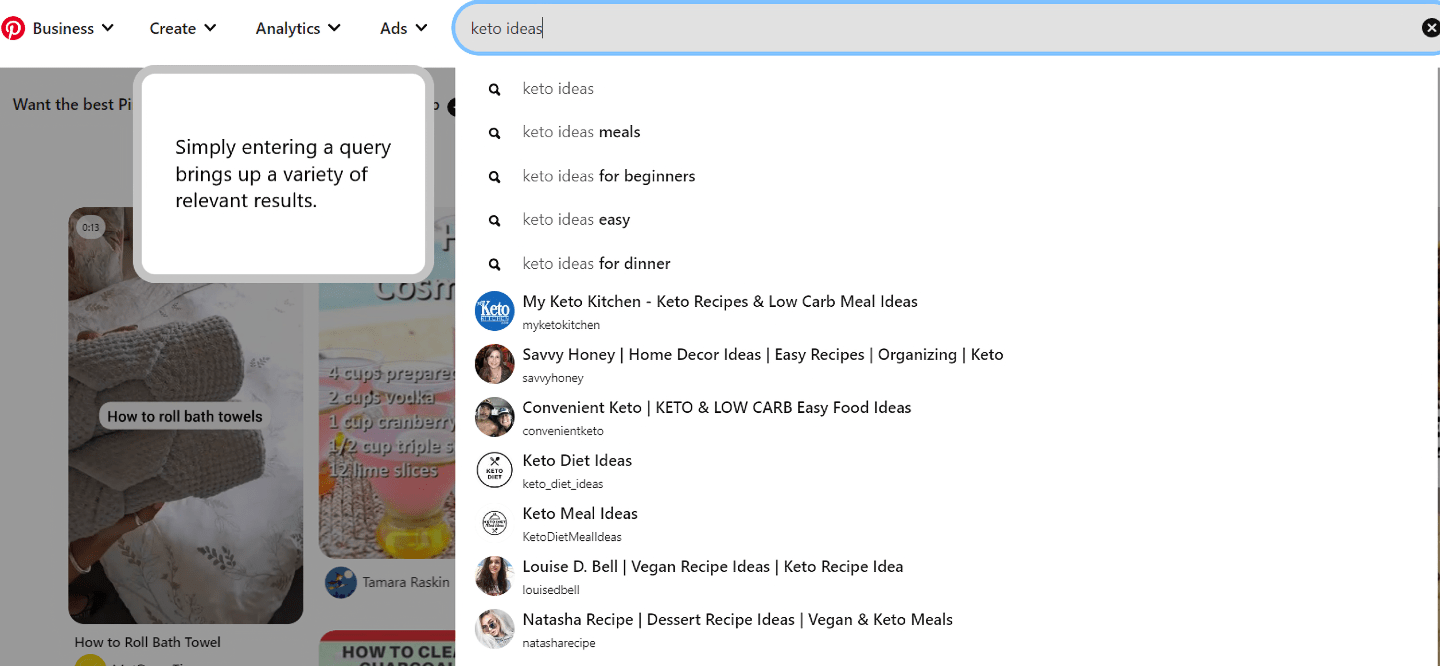Viewport: 1440px width, 666px height.
Task: Click Tamara Raskin's avatar icon
Action: click(341, 583)
